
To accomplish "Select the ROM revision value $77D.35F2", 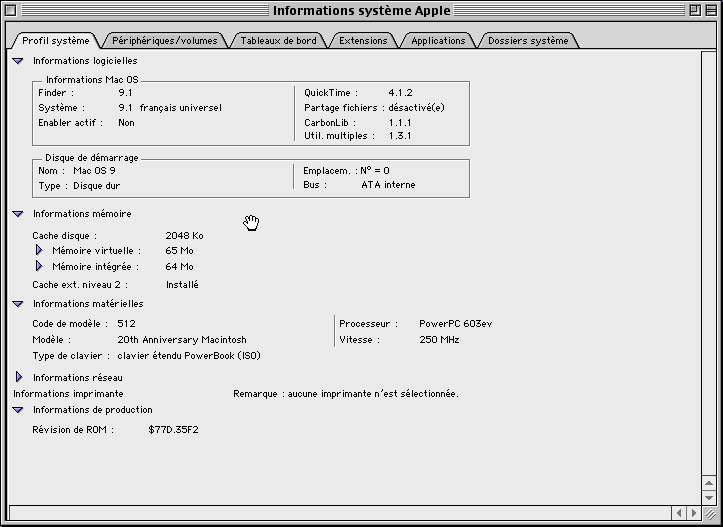I will pyautogui.click(x=173, y=430).
